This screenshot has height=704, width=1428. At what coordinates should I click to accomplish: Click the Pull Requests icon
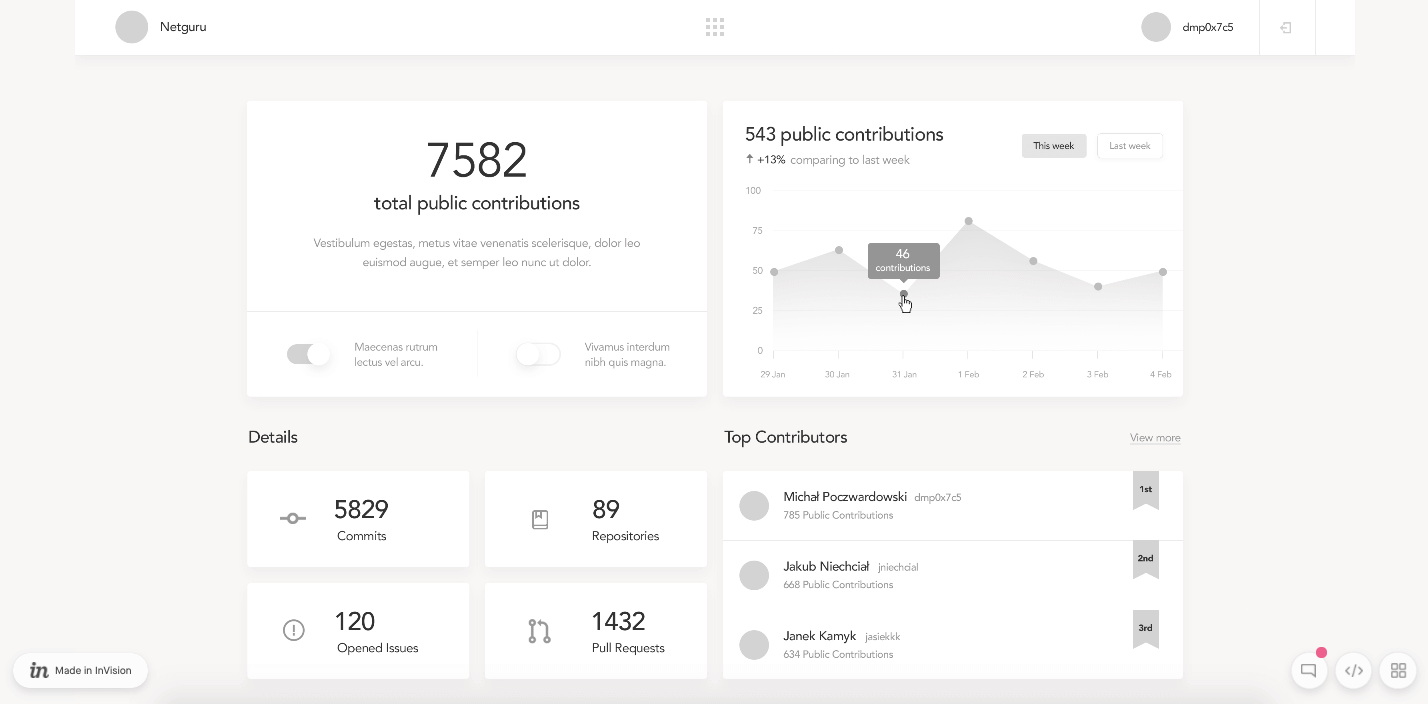click(539, 631)
